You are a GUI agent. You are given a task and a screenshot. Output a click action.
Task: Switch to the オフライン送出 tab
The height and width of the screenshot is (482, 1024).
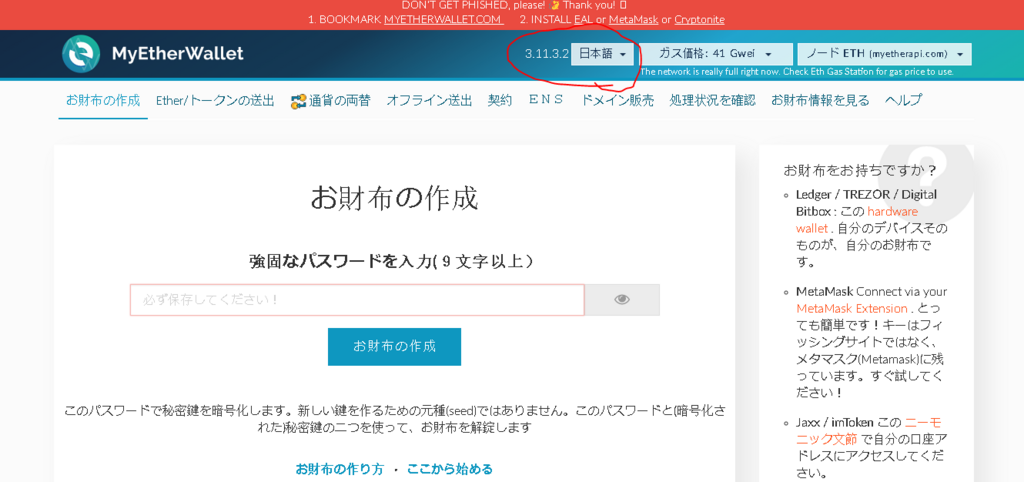pyautogui.click(x=429, y=101)
